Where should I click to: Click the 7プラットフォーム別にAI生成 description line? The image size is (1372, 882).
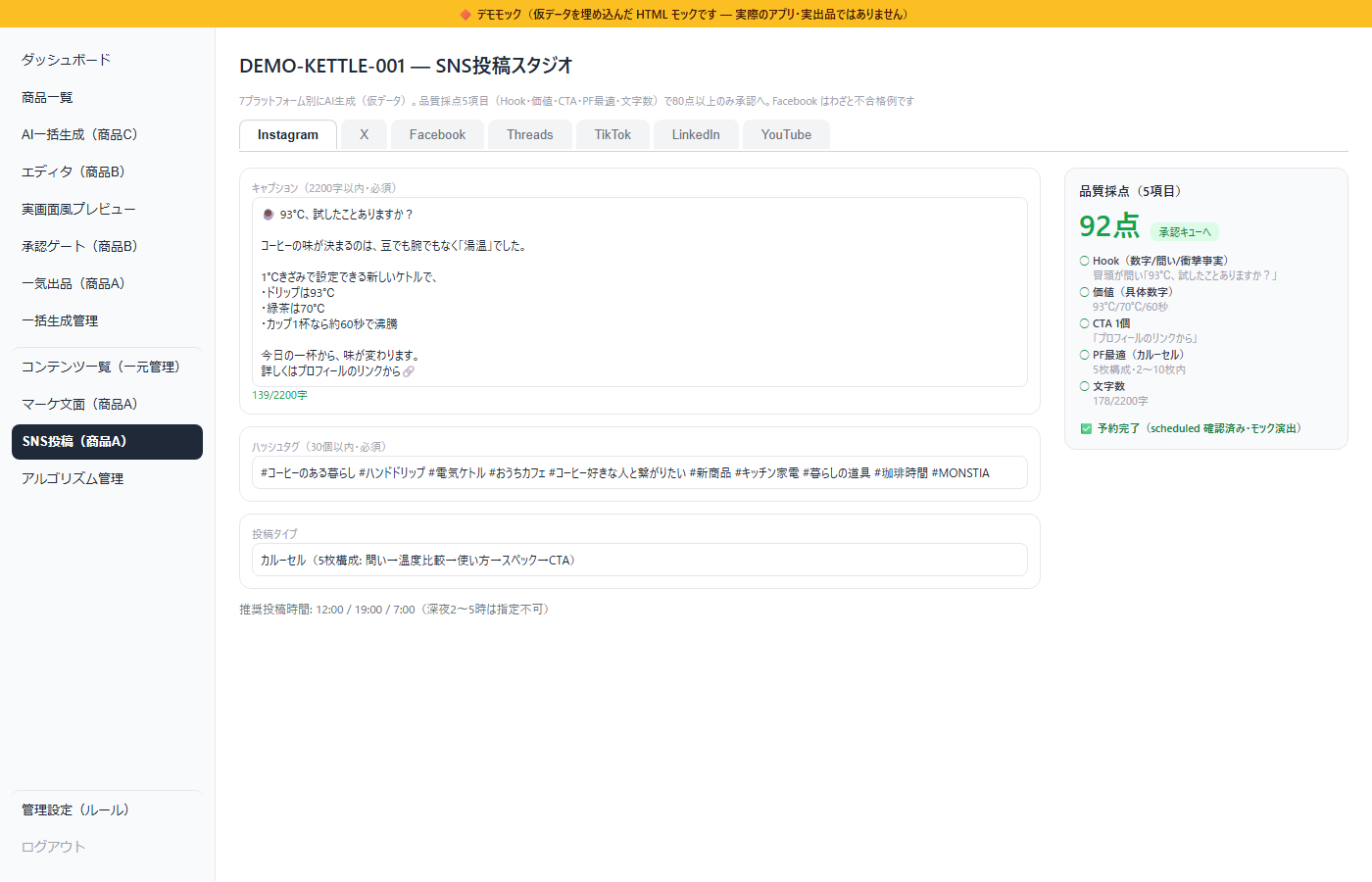(x=576, y=101)
